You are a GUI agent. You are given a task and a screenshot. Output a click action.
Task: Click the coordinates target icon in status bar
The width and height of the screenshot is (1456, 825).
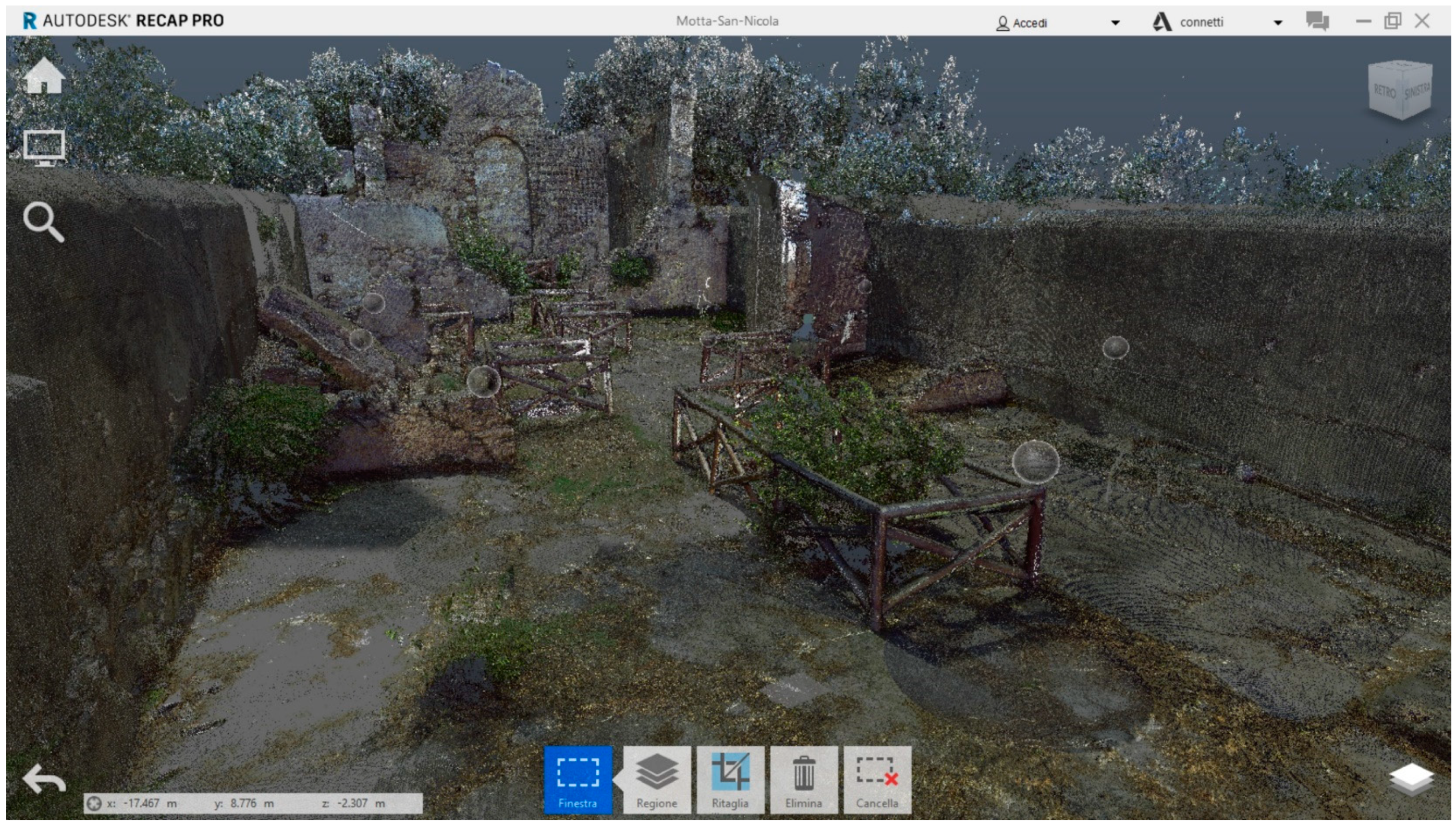pyautogui.click(x=93, y=804)
